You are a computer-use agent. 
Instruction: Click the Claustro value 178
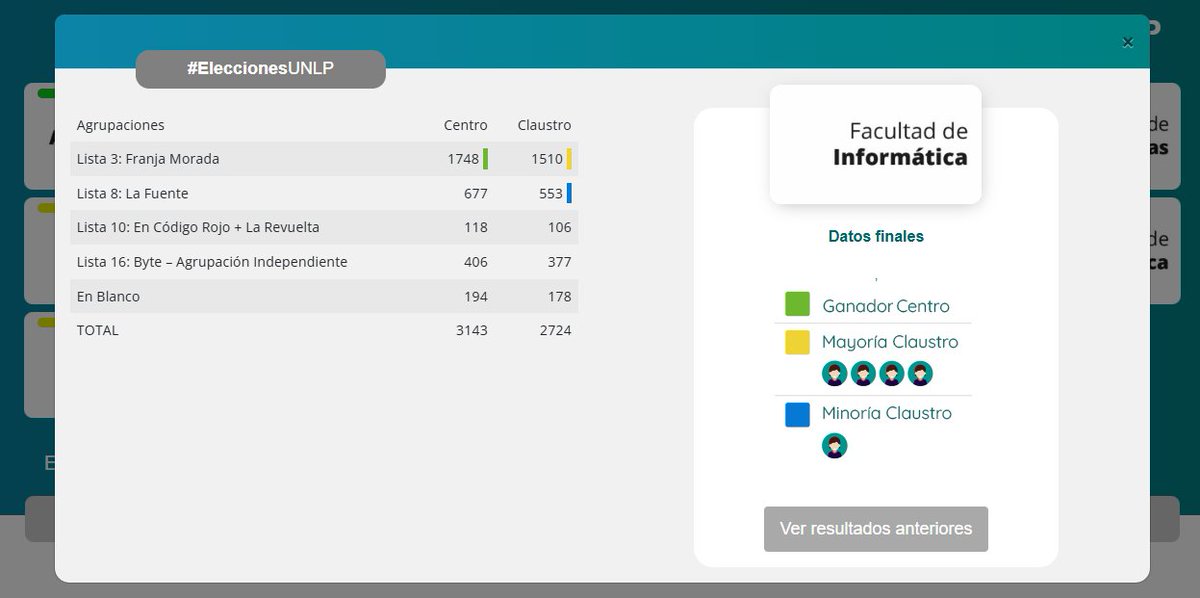(560, 296)
